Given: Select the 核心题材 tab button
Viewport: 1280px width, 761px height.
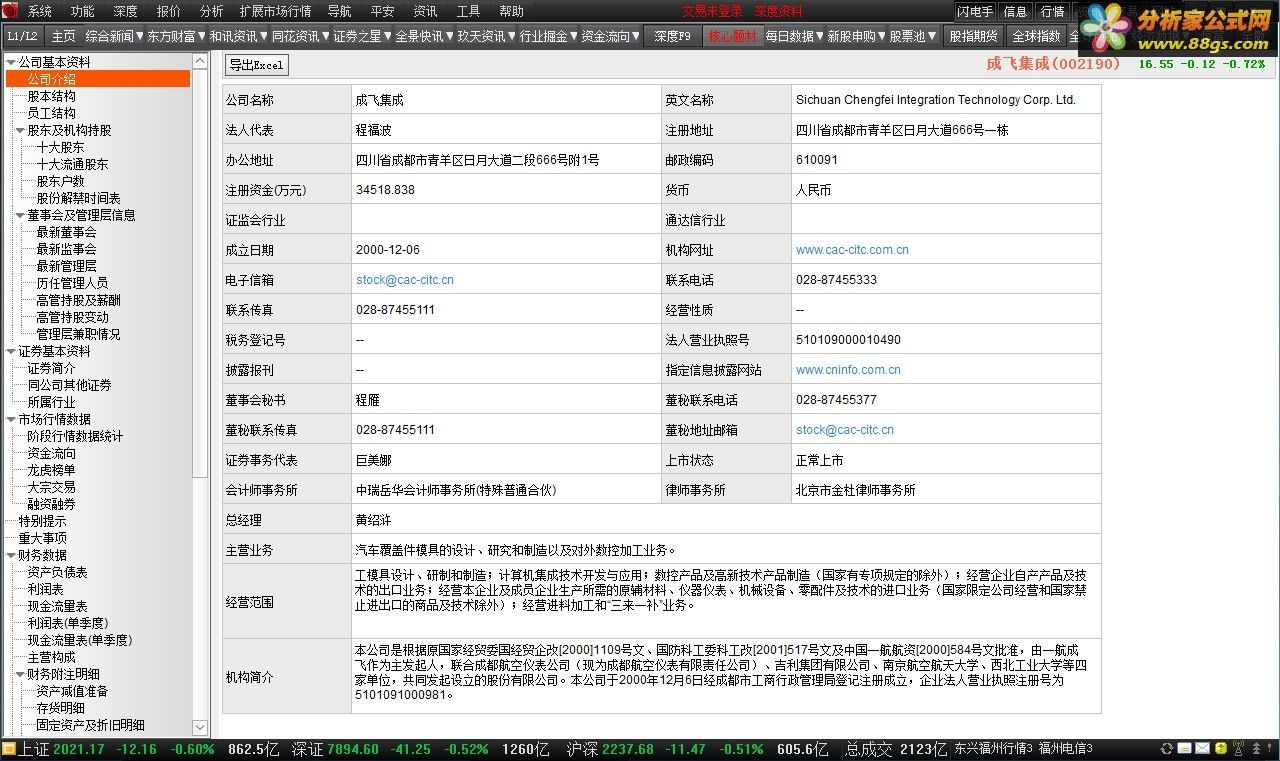Looking at the screenshot, I should [733, 36].
